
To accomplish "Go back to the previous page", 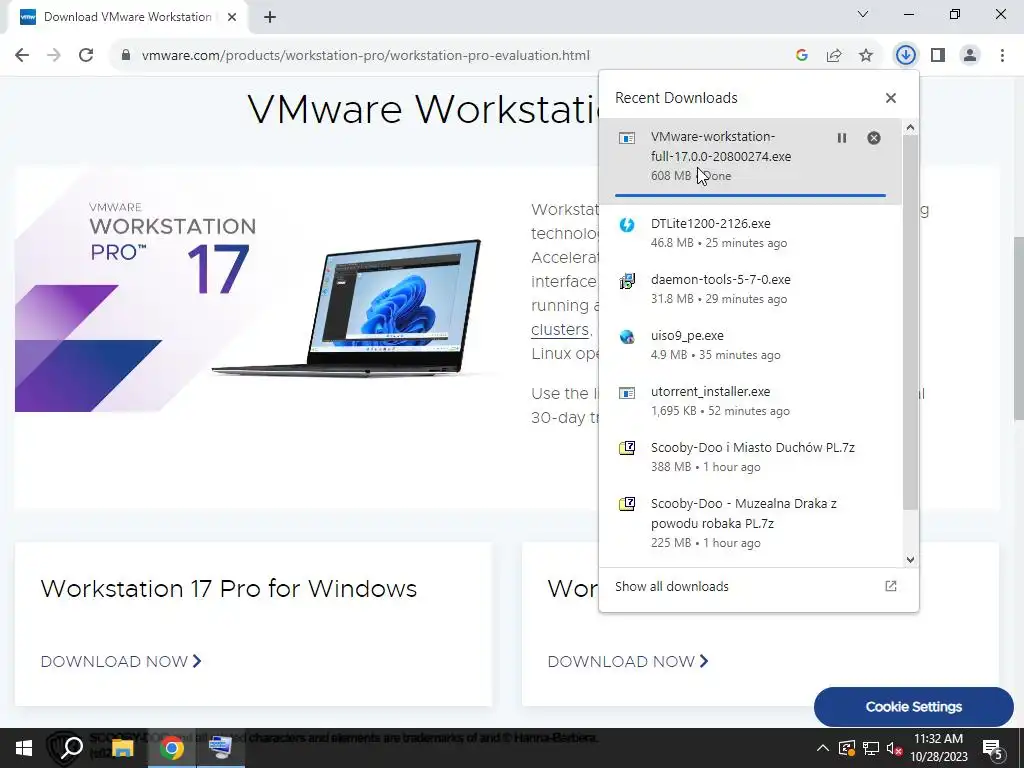I will pos(22,55).
